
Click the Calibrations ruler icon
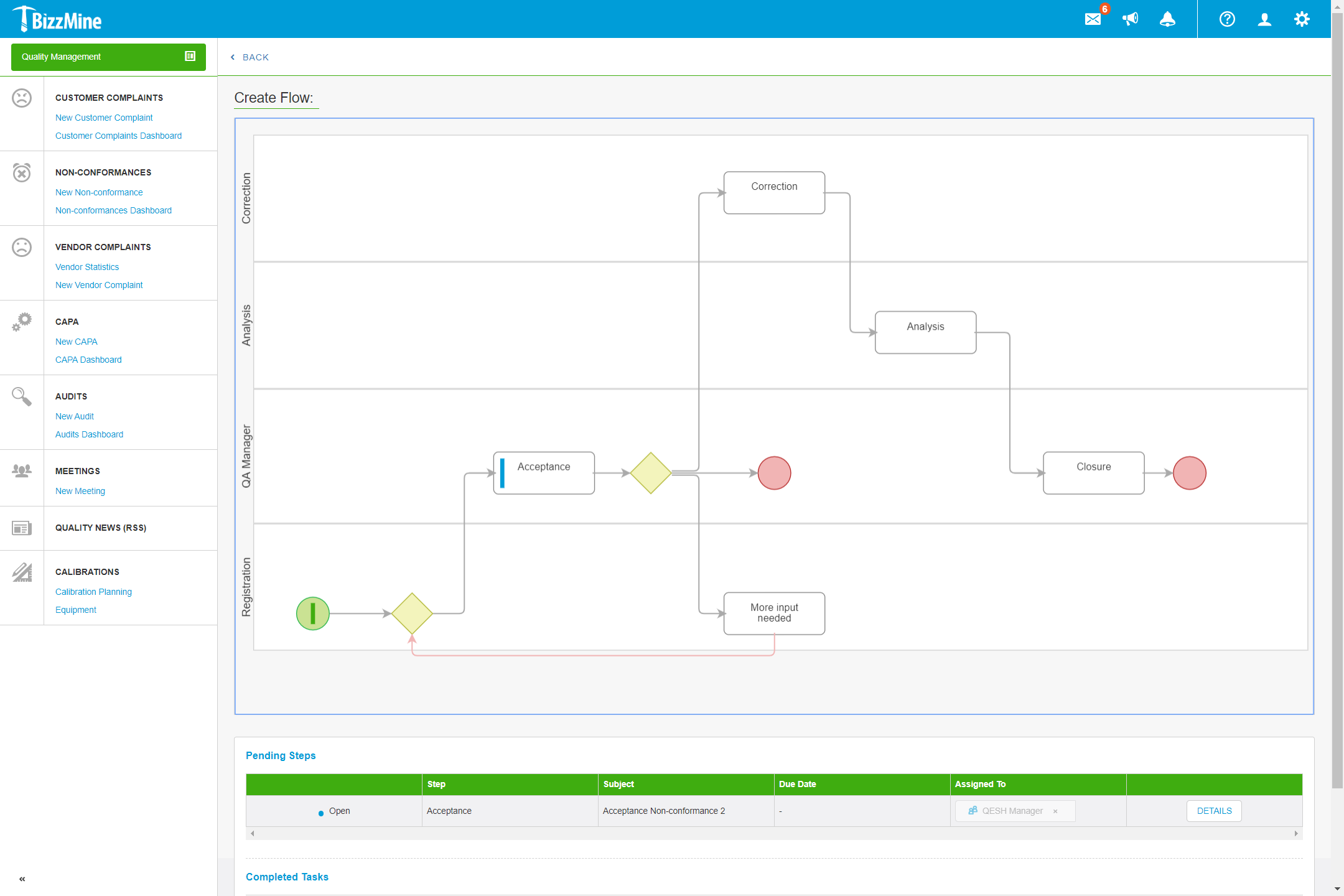pos(22,572)
